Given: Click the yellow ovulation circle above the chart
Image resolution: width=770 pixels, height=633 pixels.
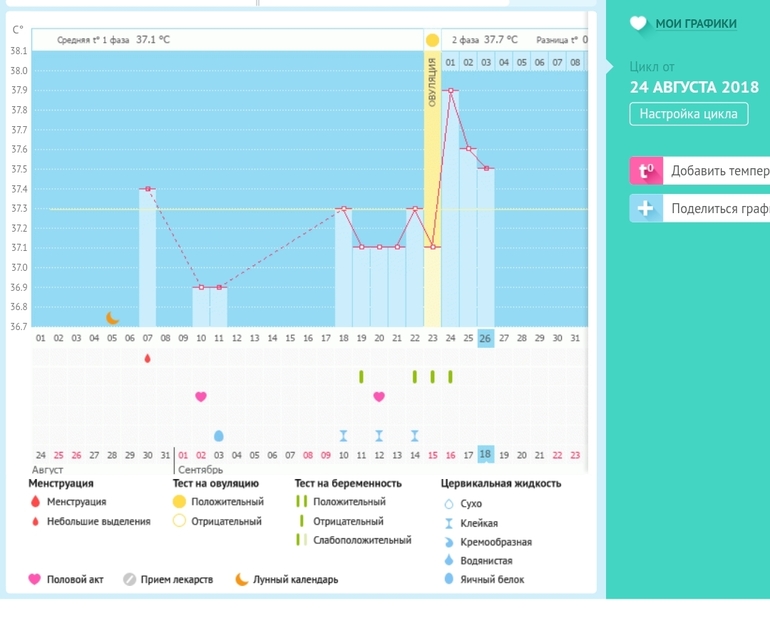Looking at the screenshot, I should [x=432, y=40].
